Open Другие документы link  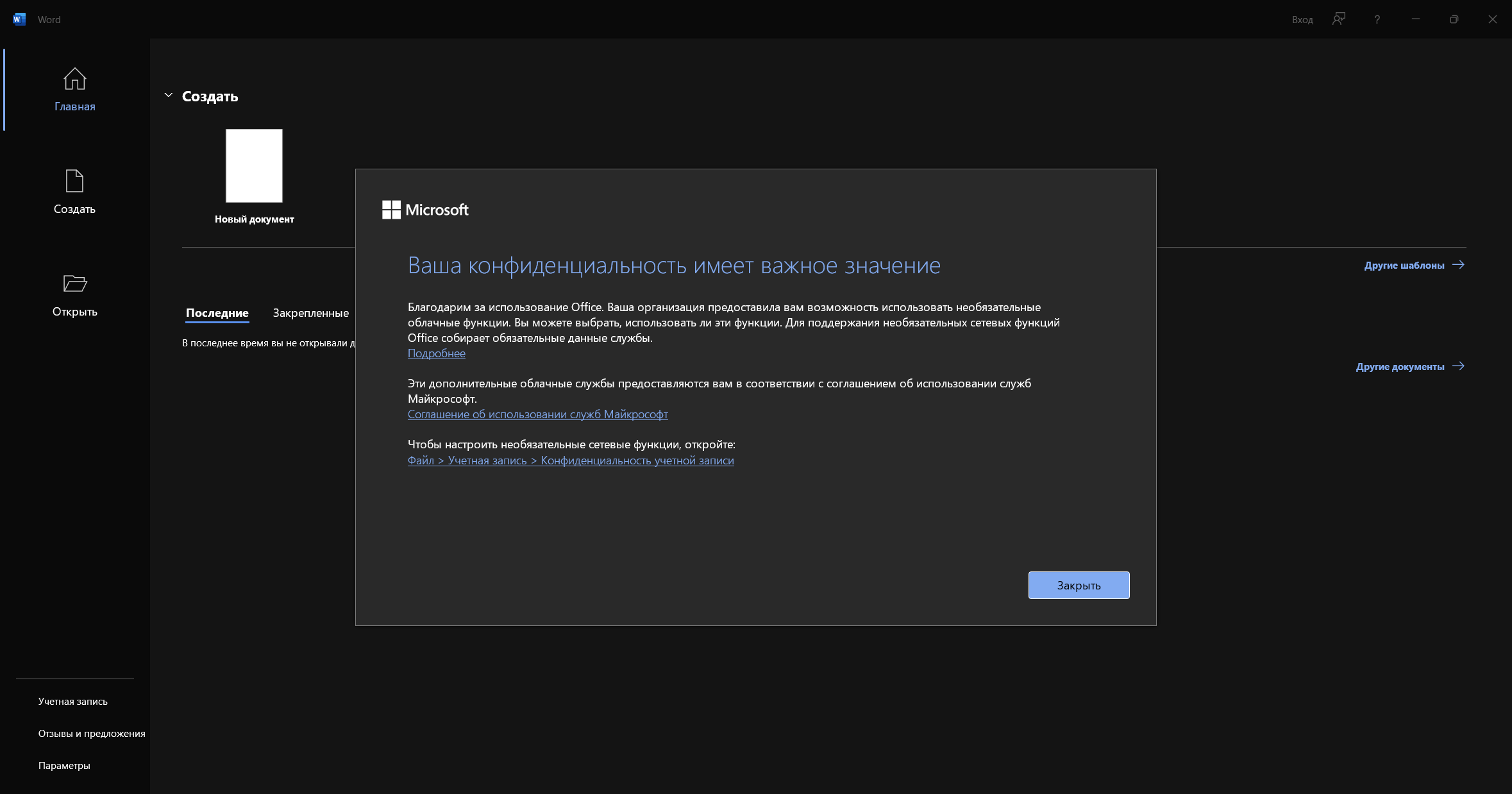click(1411, 366)
